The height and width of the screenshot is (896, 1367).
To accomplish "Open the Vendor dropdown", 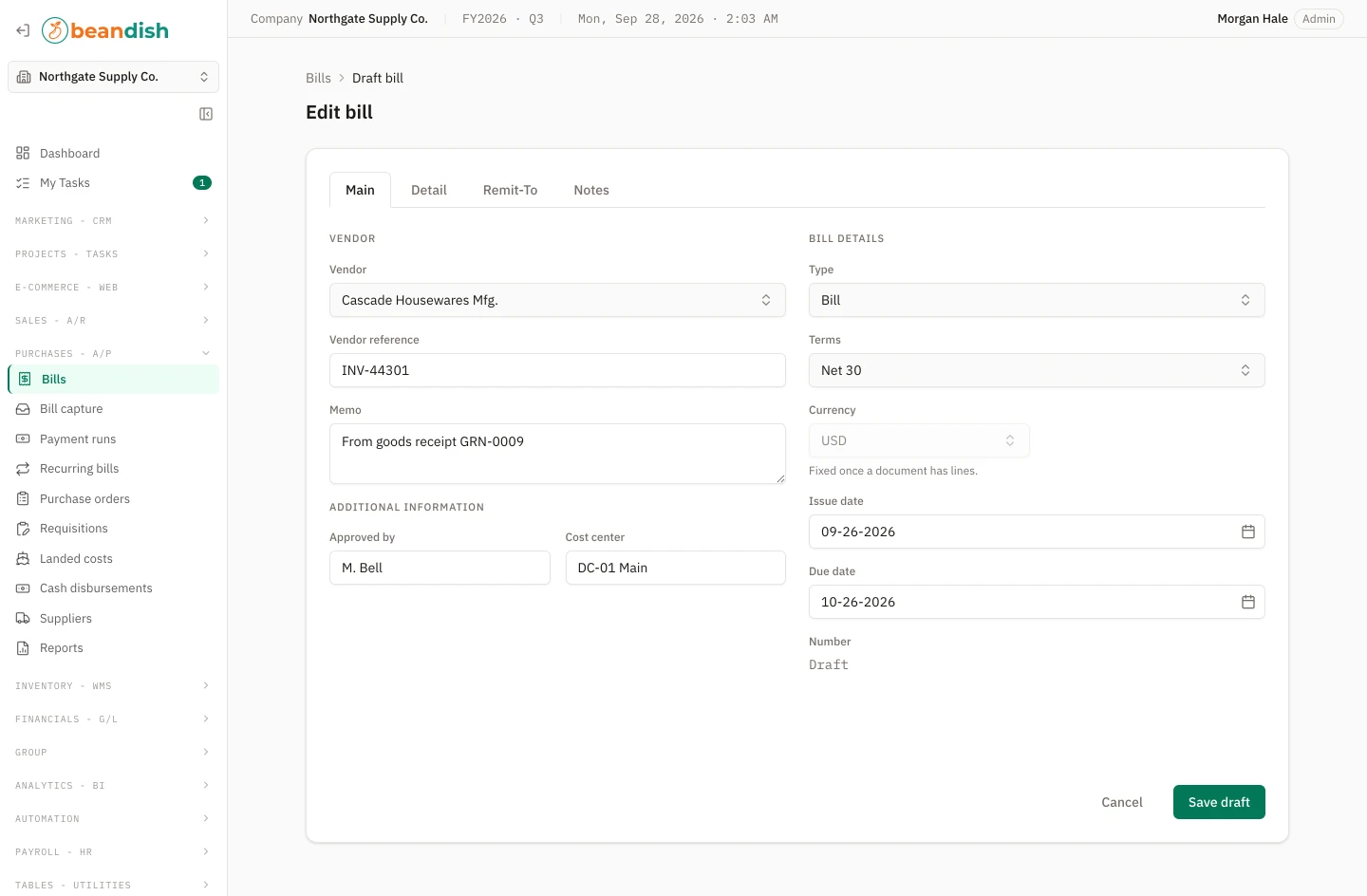I will pyautogui.click(x=557, y=300).
